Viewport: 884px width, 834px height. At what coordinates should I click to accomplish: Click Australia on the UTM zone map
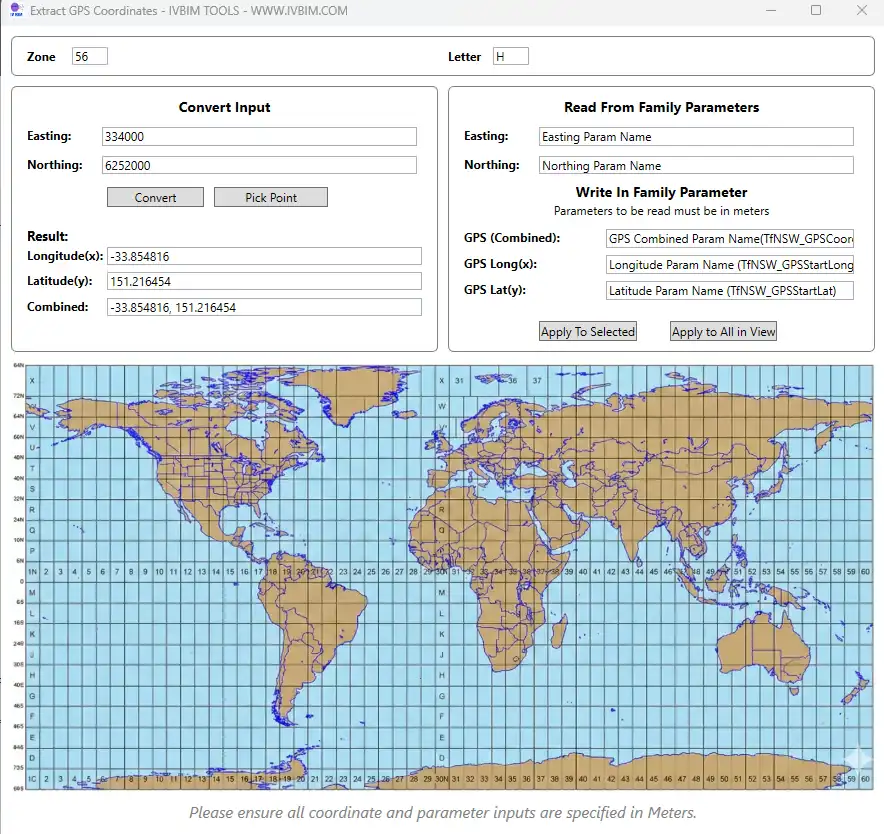(x=763, y=645)
